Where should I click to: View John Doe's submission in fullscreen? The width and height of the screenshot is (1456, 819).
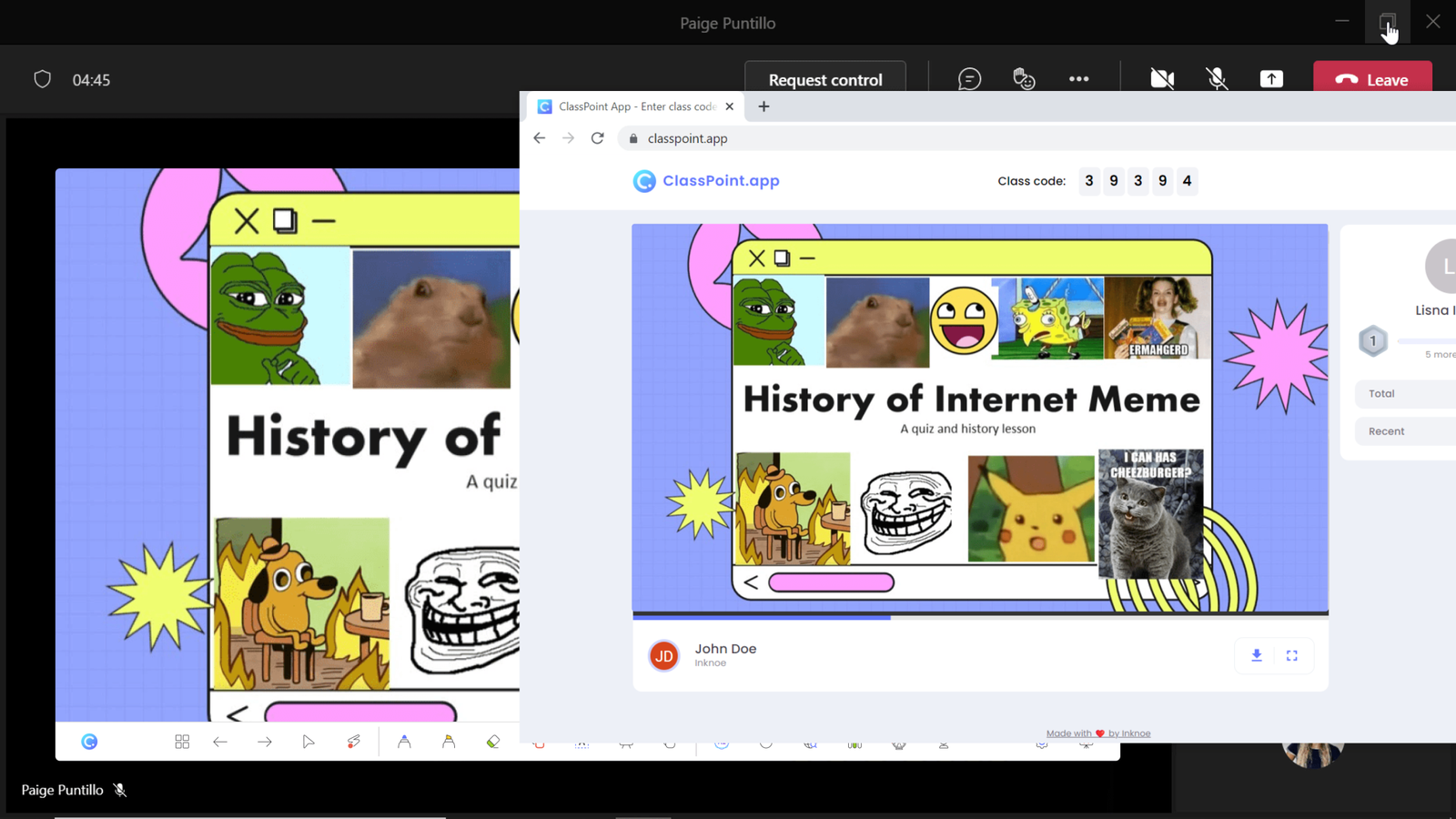coord(1292,655)
